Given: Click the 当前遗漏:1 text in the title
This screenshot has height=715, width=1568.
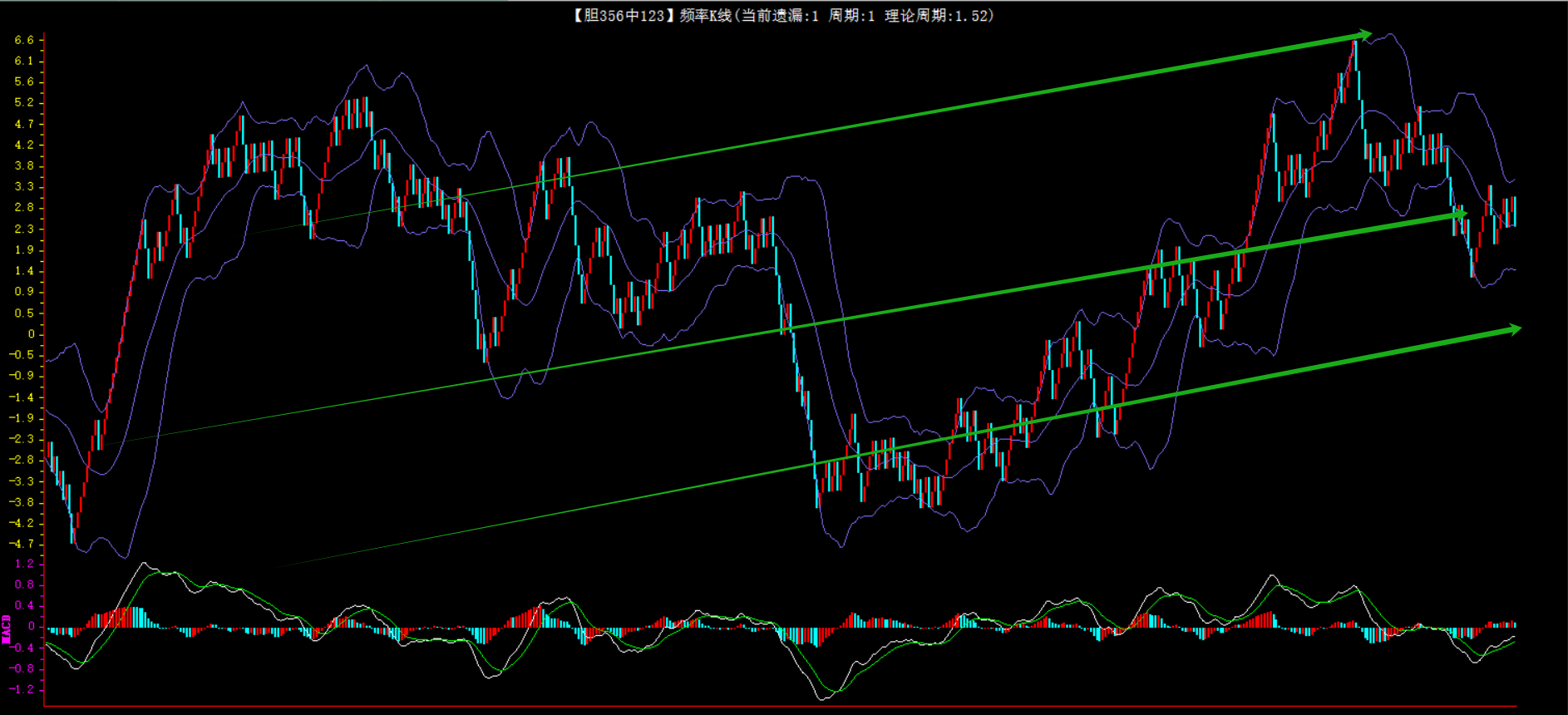Looking at the screenshot, I should pos(779,16).
